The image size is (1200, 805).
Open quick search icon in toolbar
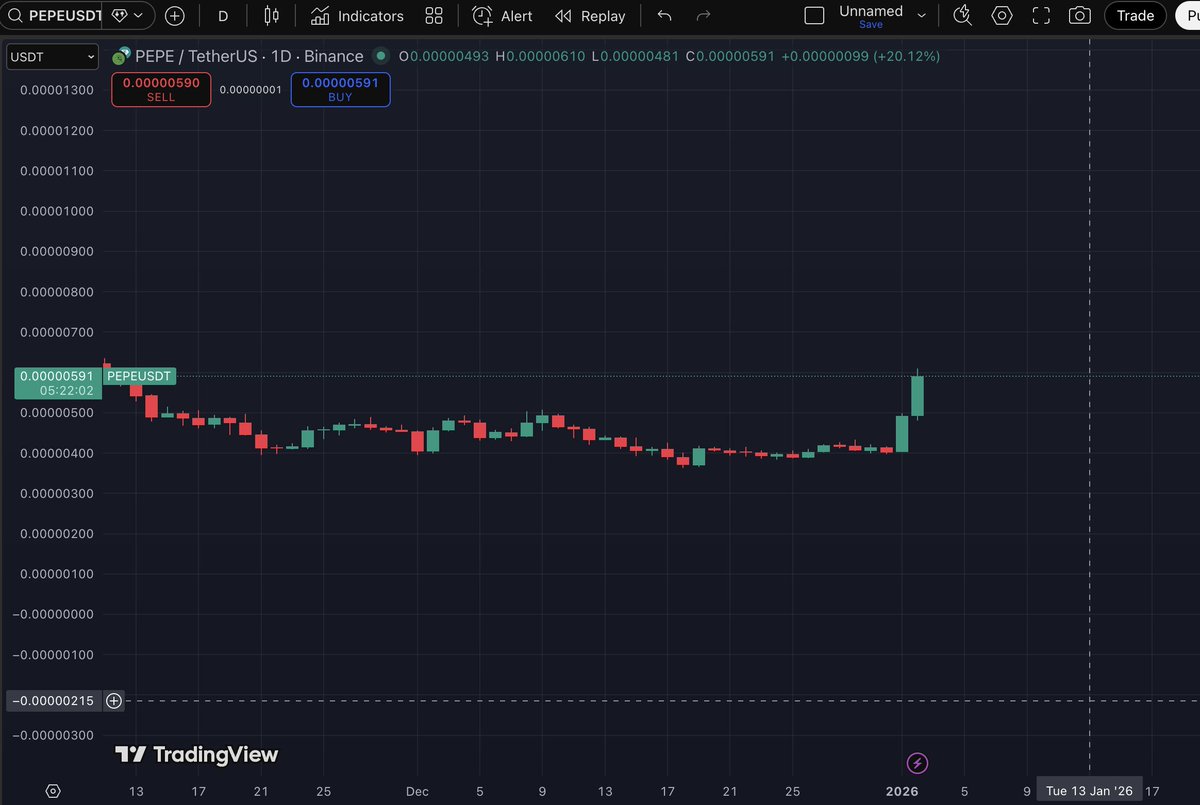coord(962,15)
